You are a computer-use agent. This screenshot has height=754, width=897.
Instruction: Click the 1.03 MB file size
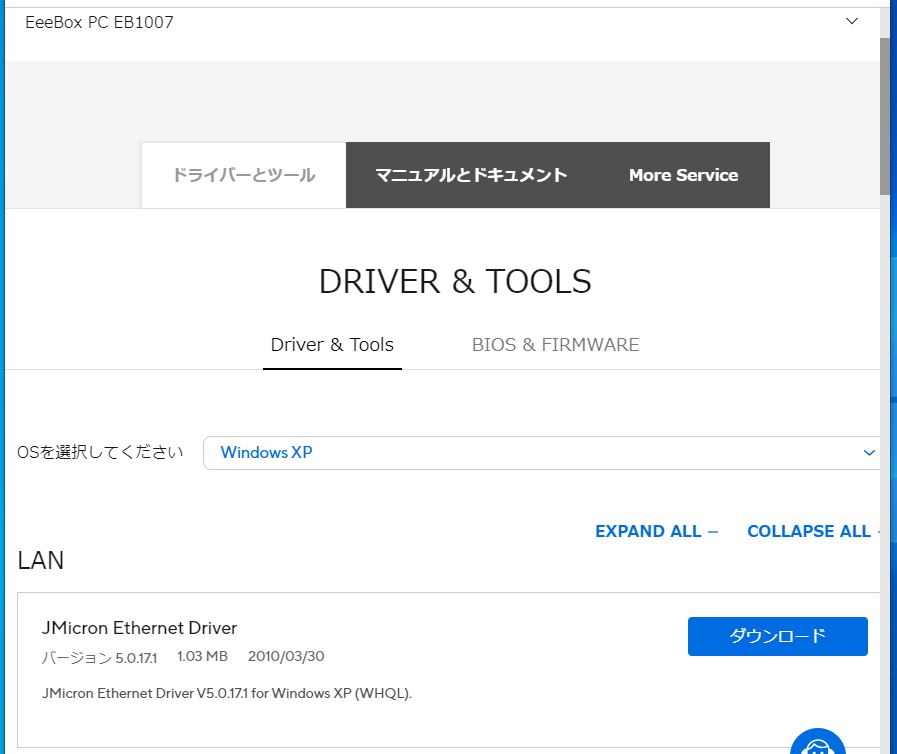pyautogui.click(x=203, y=656)
